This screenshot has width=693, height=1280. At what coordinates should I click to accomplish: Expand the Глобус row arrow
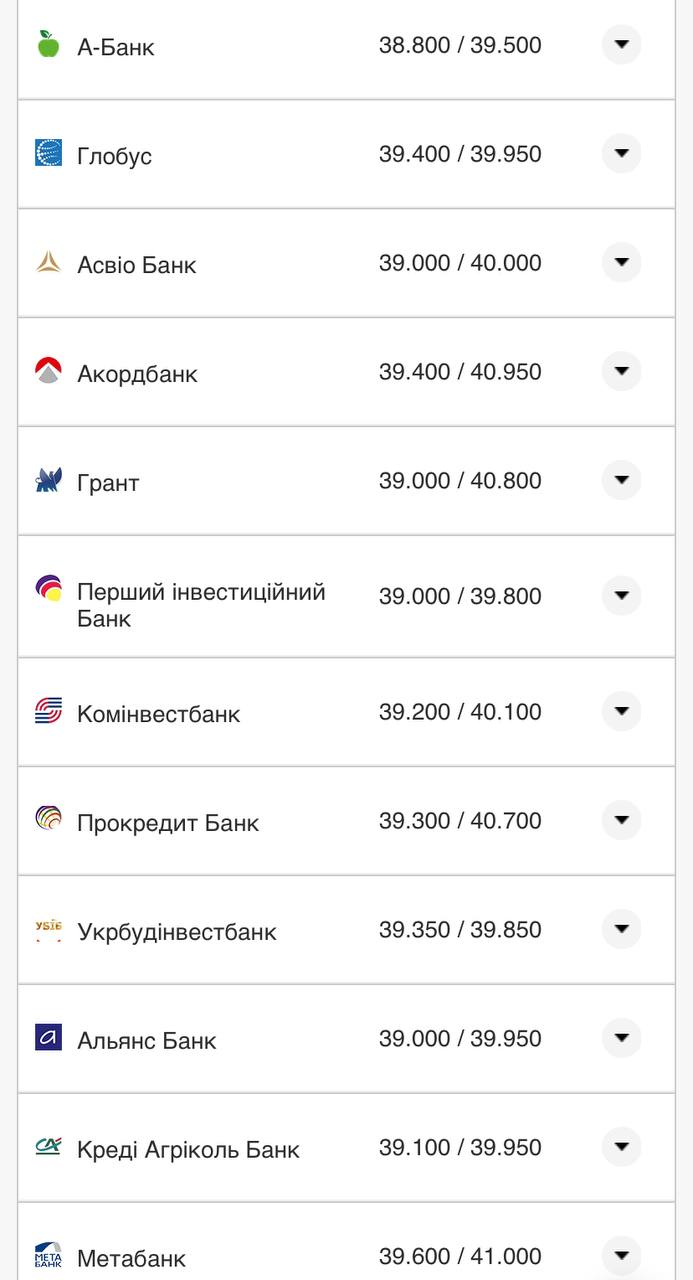click(x=621, y=153)
